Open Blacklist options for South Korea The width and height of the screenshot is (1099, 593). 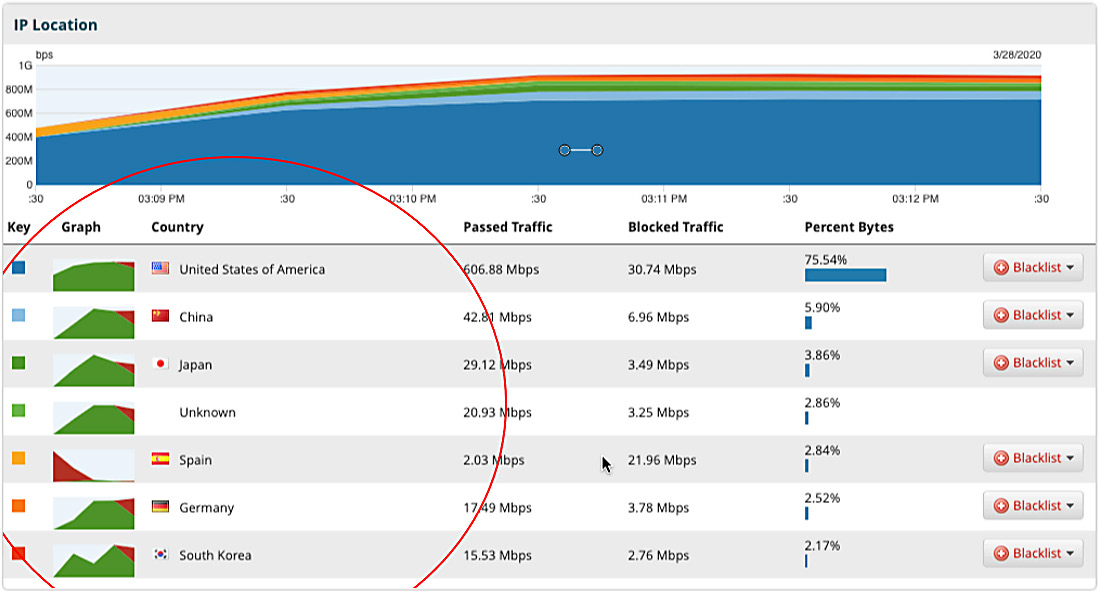(1032, 553)
